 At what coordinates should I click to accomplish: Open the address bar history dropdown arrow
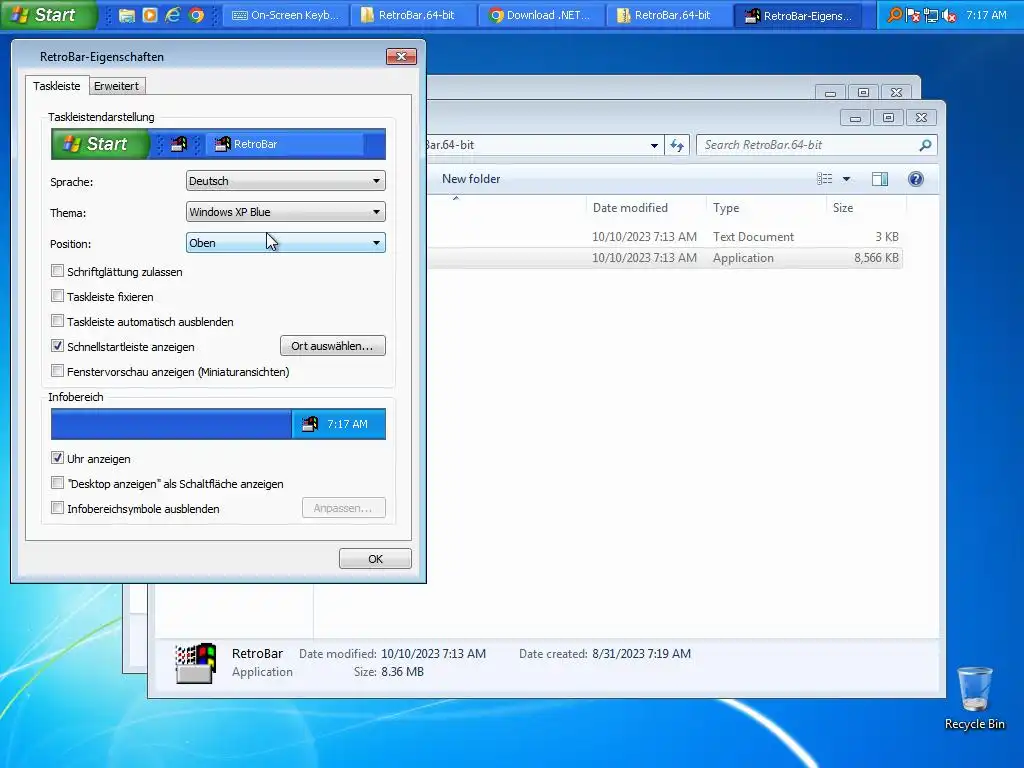(654, 145)
